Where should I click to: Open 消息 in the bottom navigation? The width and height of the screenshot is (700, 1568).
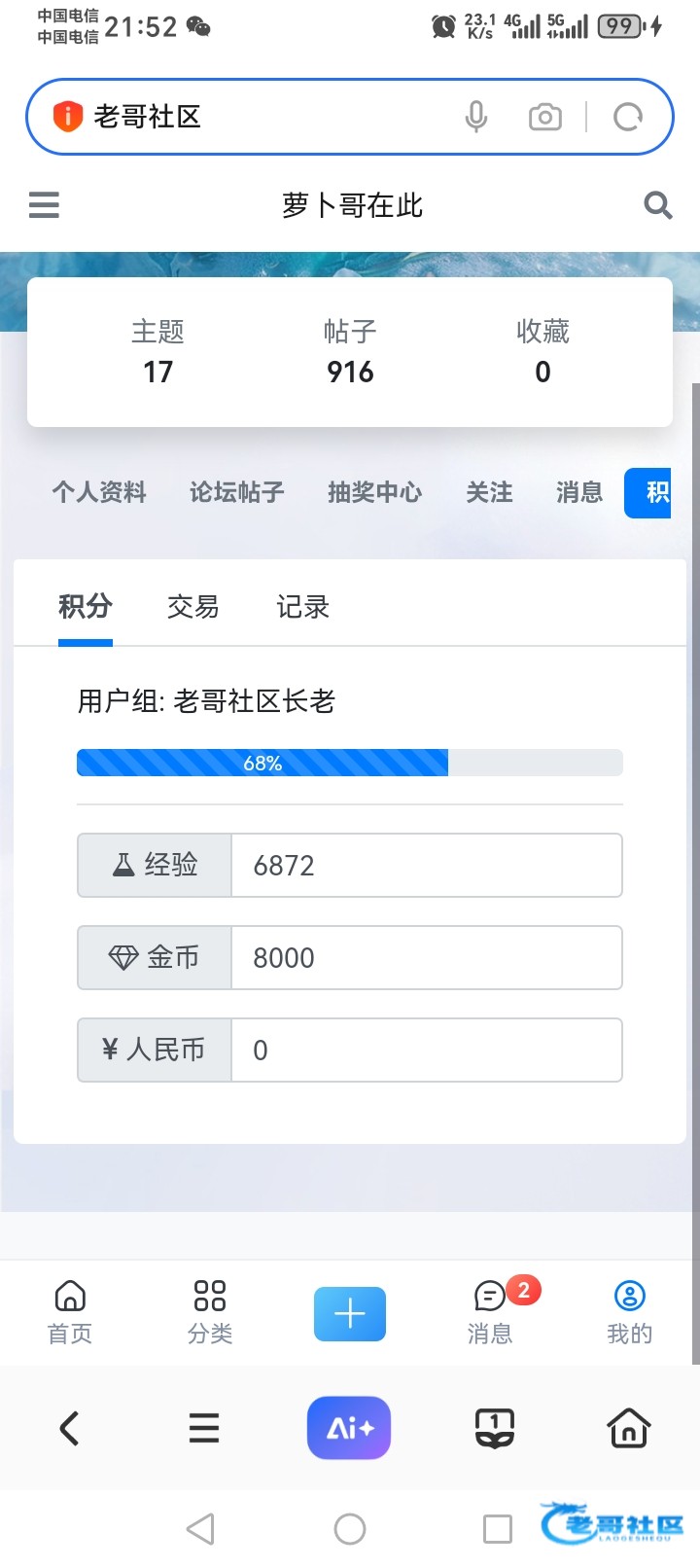(x=491, y=1312)
